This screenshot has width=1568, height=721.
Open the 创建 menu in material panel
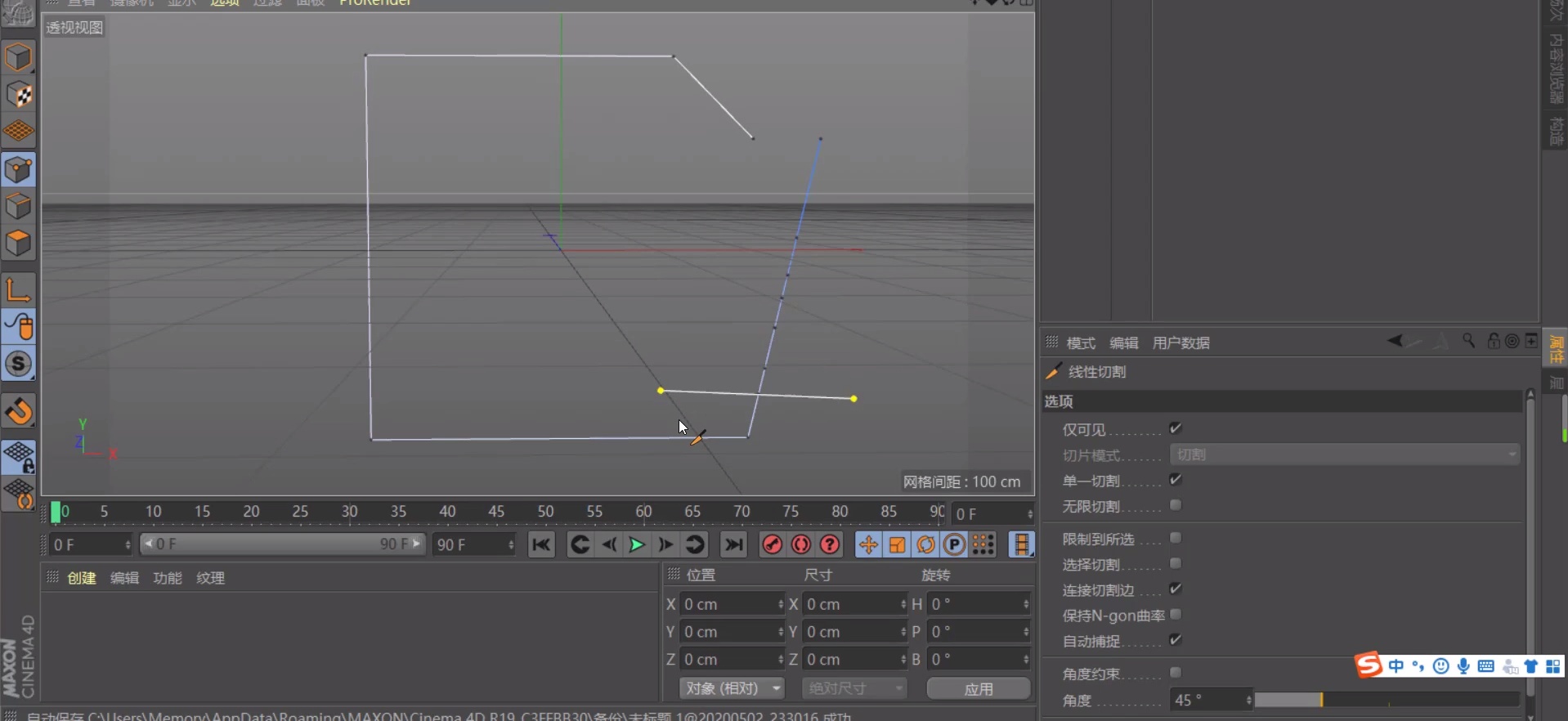pyautogui.click(x=82, y=578)
